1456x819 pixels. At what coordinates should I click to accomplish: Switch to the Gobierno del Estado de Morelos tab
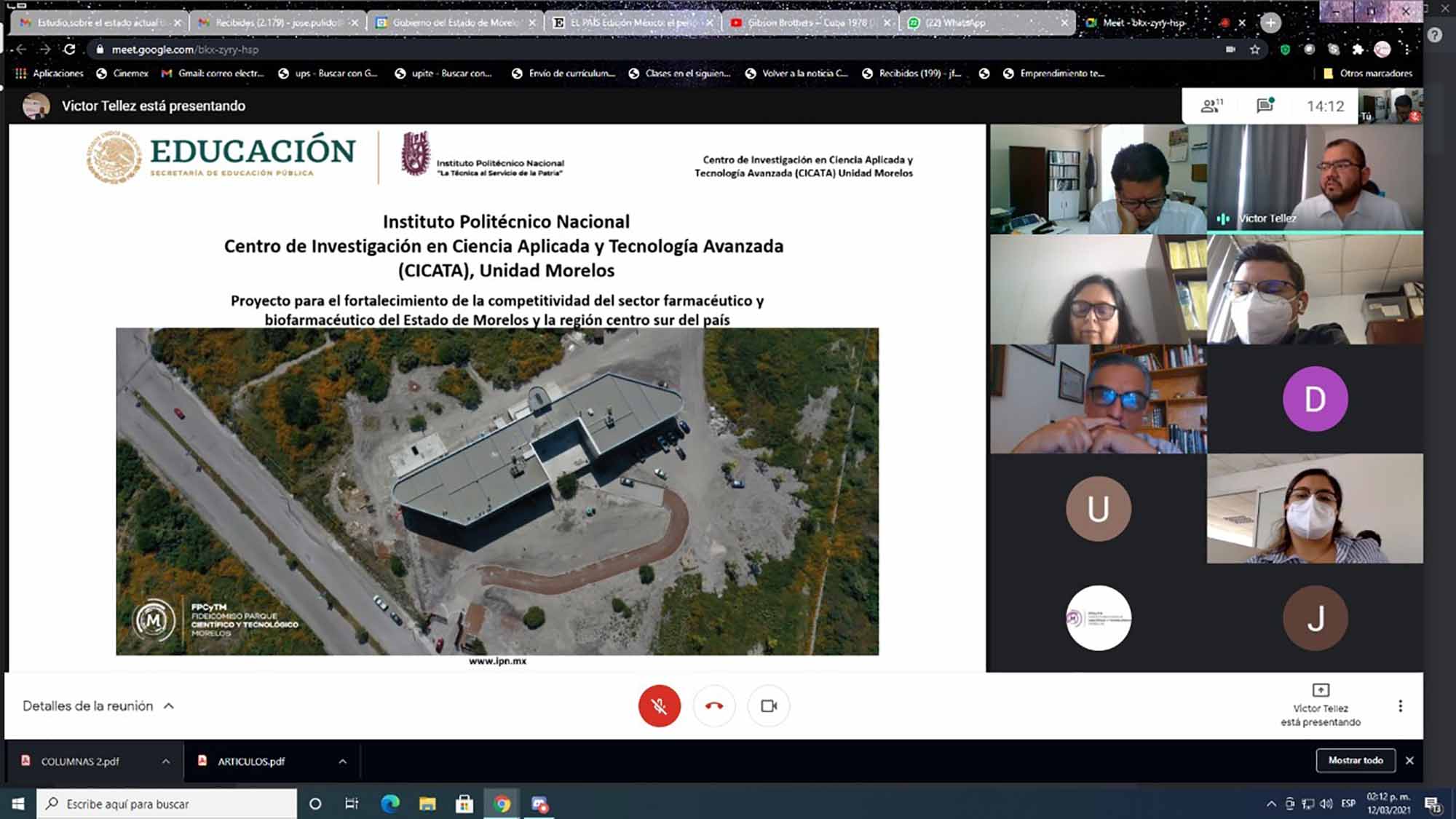(x=456, y=23)
